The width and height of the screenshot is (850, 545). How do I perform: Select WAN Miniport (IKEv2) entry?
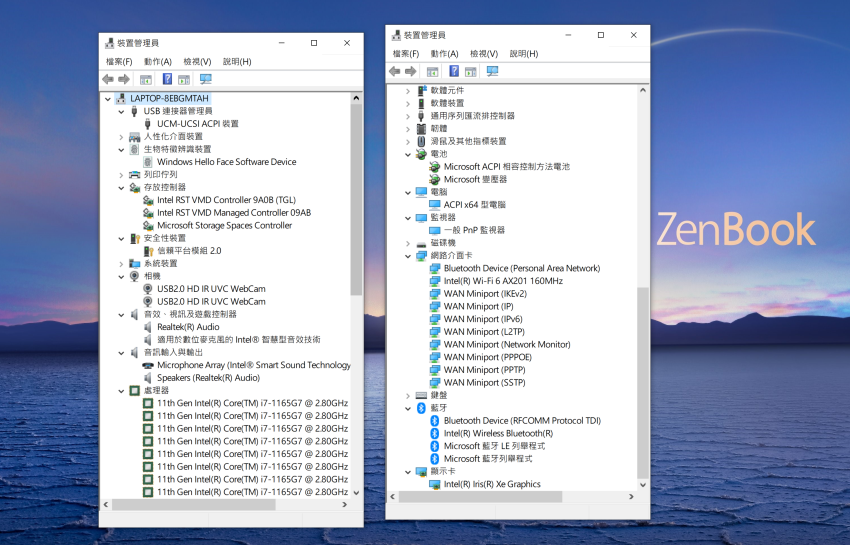pos(485,293)
